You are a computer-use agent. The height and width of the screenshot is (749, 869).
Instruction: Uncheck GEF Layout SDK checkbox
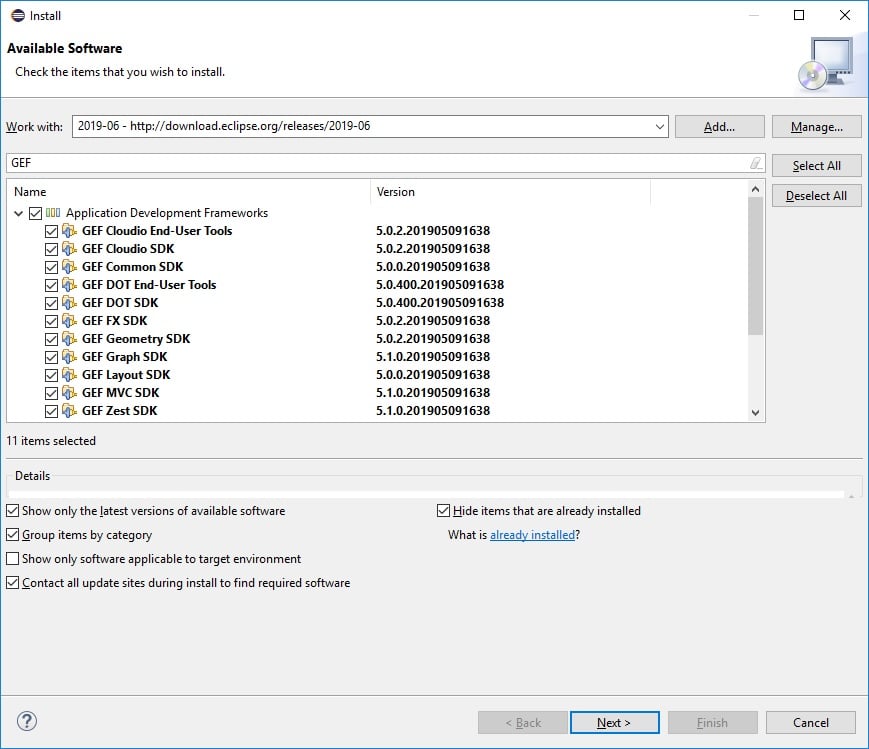click(x=52, y=375)
